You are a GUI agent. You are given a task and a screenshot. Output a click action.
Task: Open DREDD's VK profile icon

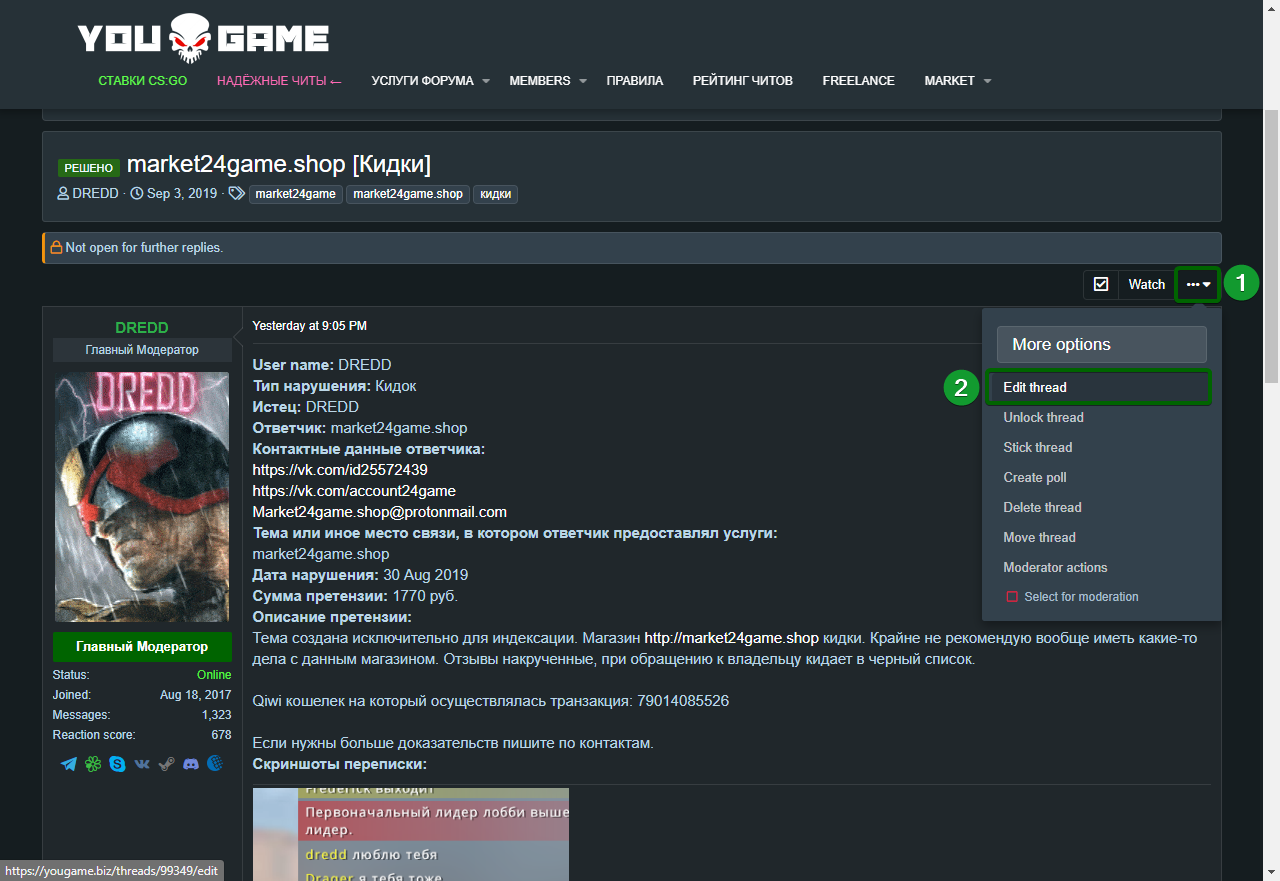tap(142, 764)
